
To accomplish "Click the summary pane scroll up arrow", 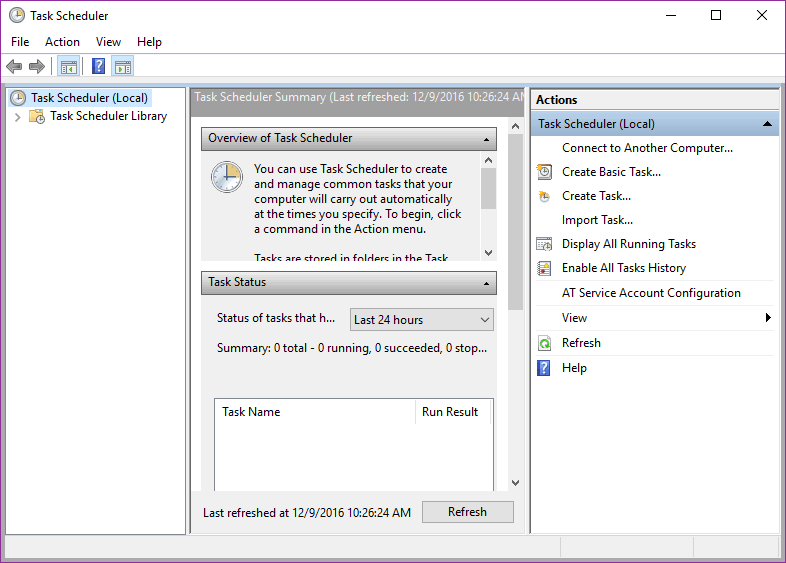I will 515,126.
